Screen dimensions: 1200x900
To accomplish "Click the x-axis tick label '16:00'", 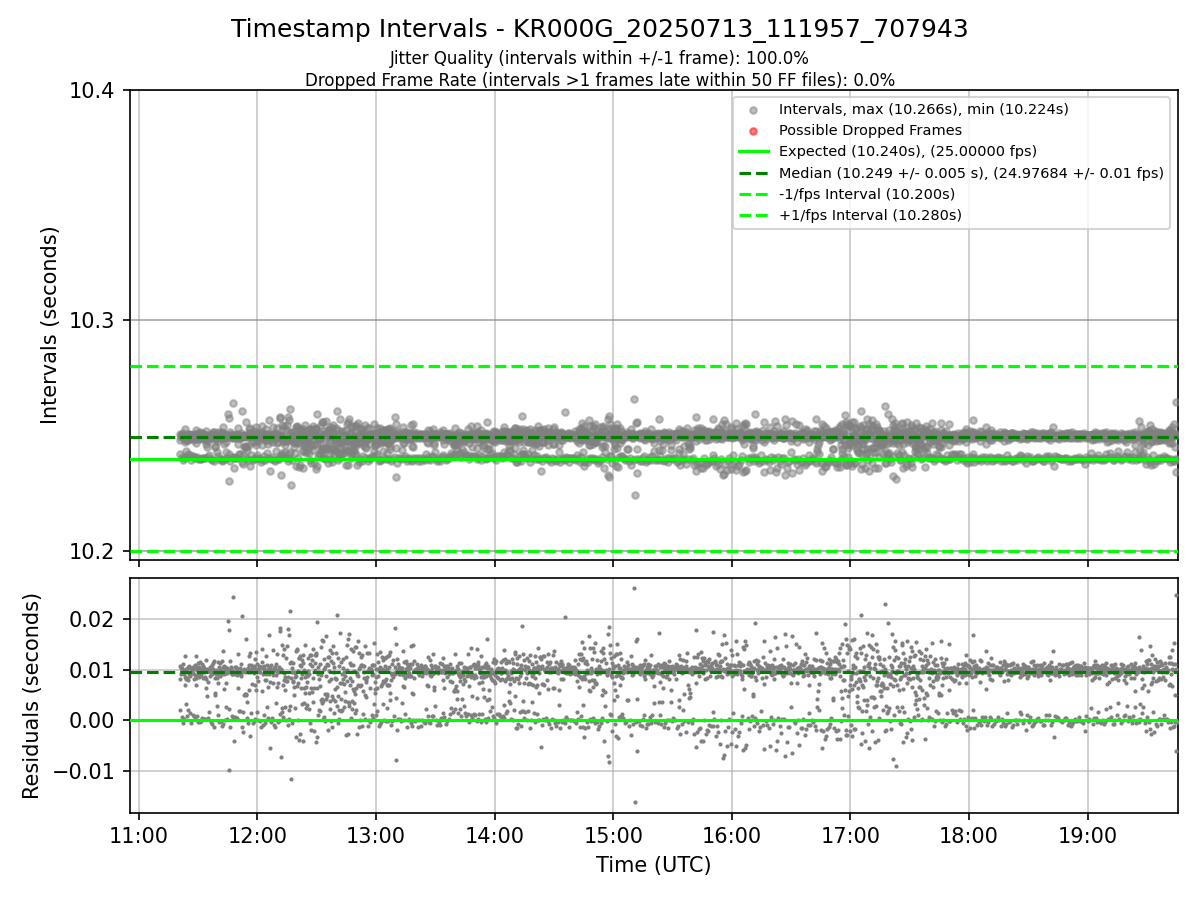I will point(731,835).
